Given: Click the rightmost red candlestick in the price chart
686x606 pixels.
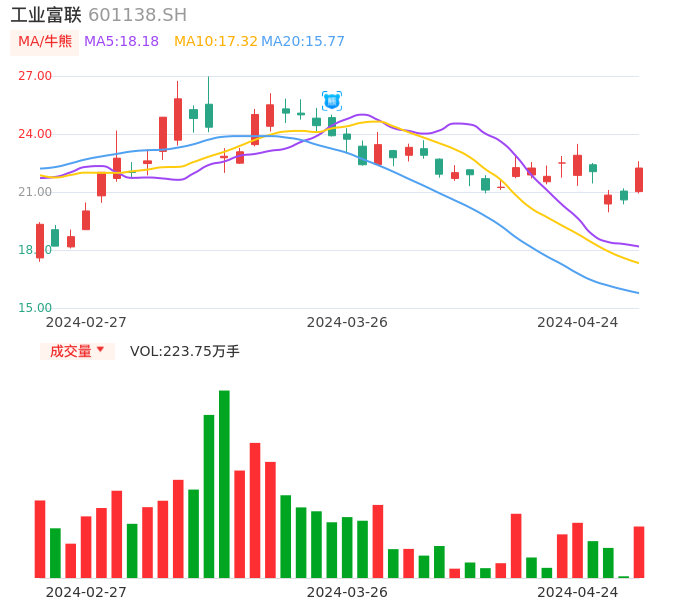Looking at the screenshot, I should [x=639, y=179].
